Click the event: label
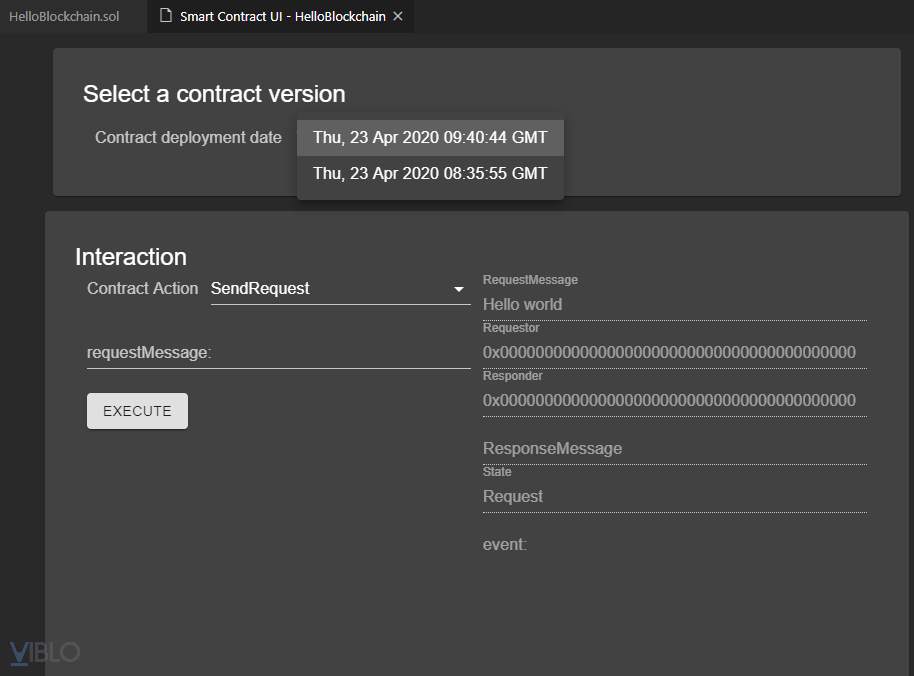 click(x=504, y=544)
